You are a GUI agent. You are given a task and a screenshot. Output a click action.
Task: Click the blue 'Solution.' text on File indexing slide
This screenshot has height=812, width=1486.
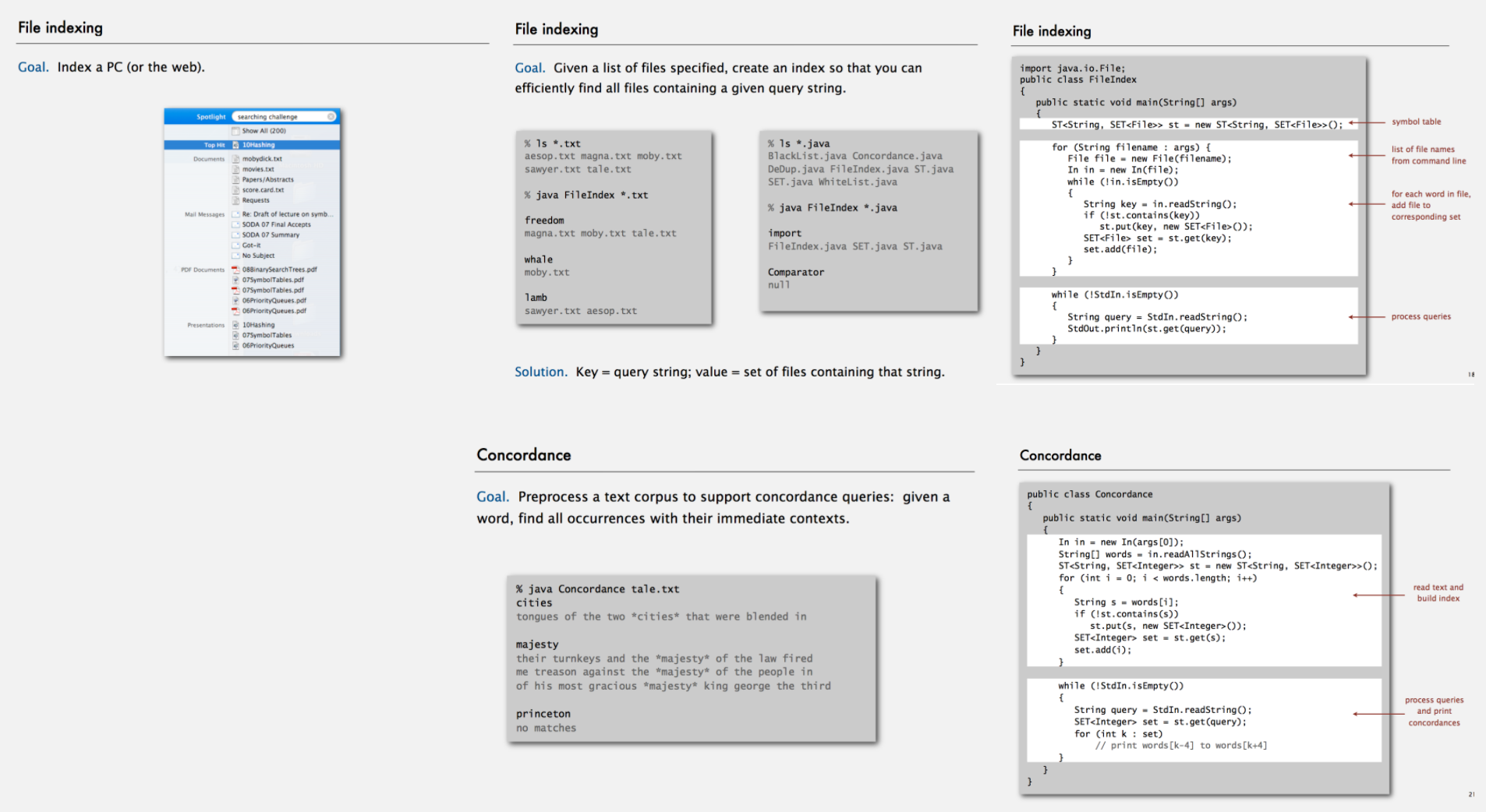541,372
